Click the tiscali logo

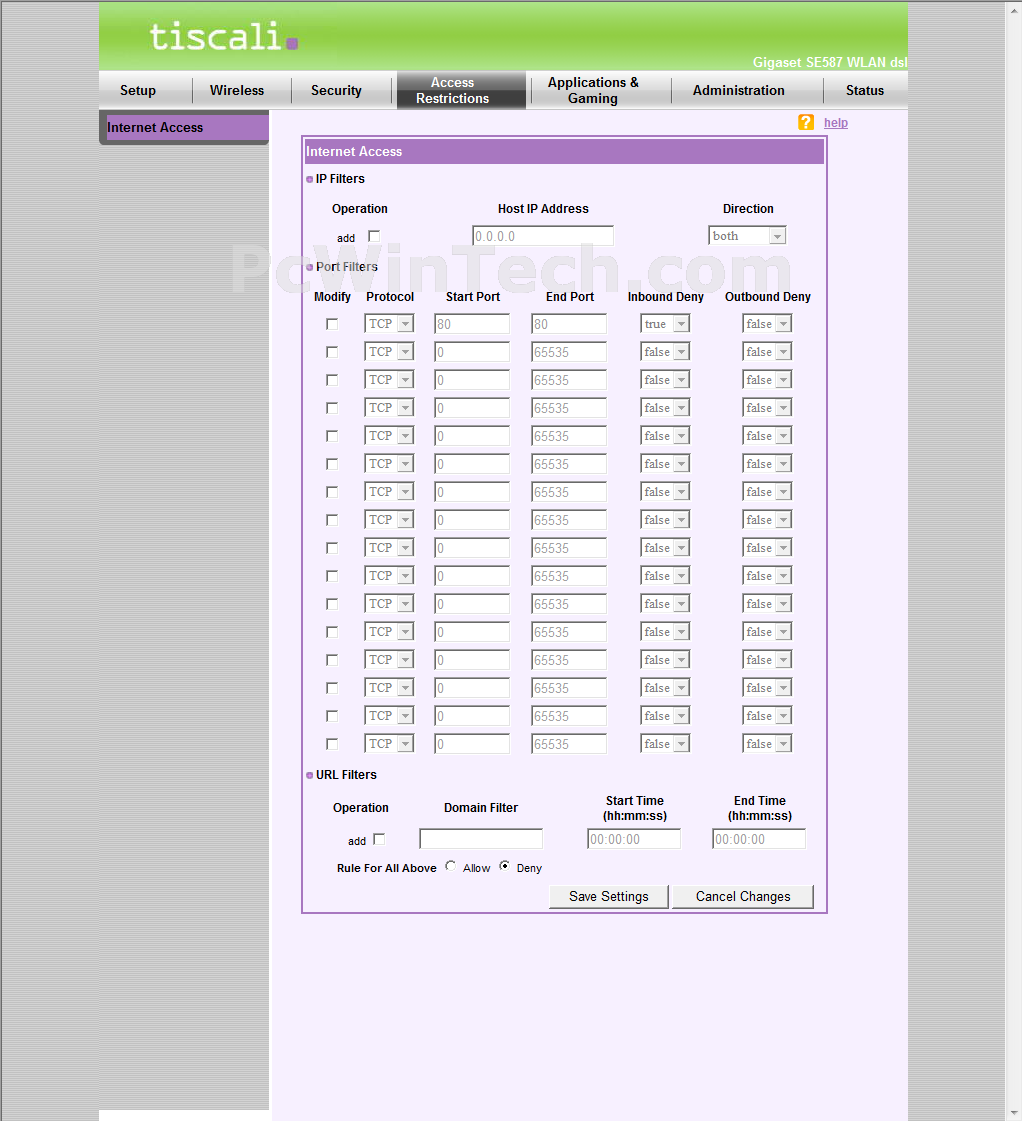[x=223, y=36]
